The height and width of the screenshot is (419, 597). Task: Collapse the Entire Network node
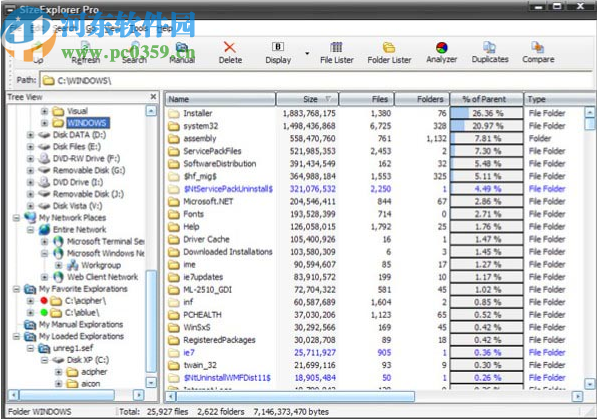tap(30, 229)
